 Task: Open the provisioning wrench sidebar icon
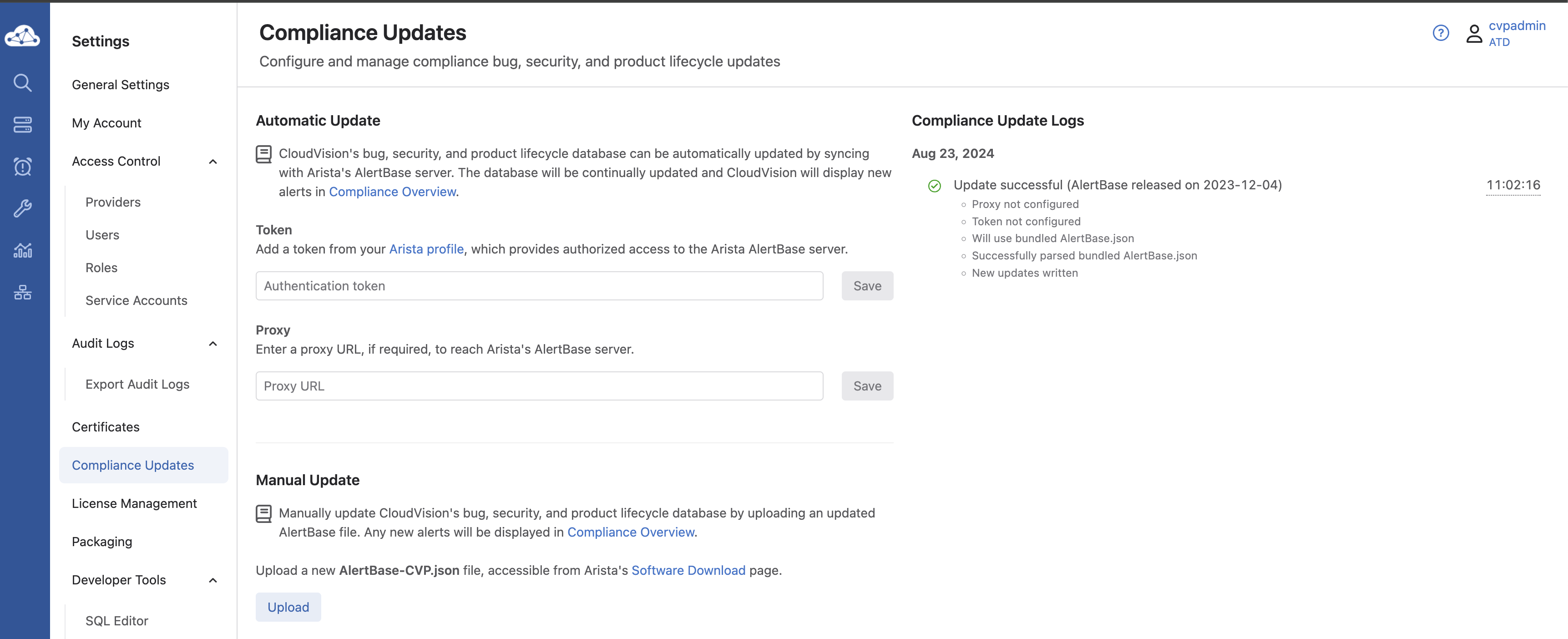pos(22,208)
